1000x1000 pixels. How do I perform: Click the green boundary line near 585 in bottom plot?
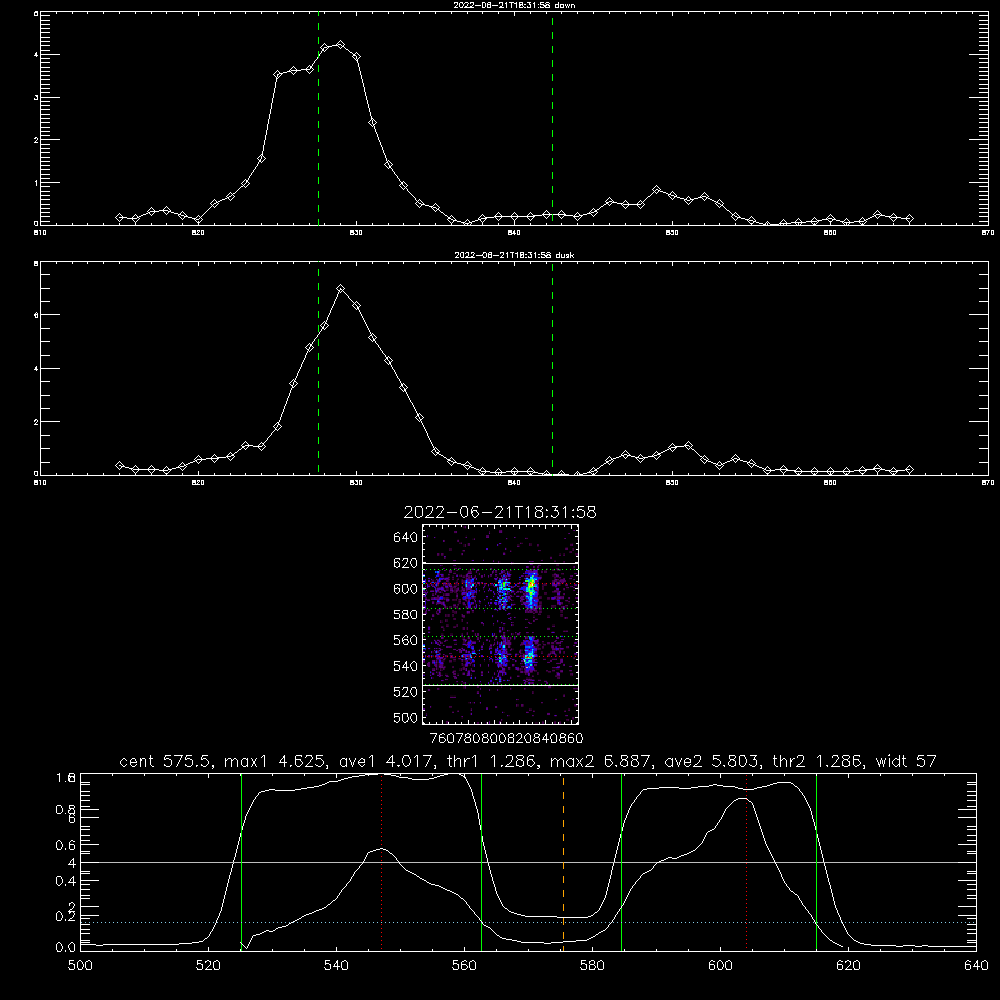[622, 861]
